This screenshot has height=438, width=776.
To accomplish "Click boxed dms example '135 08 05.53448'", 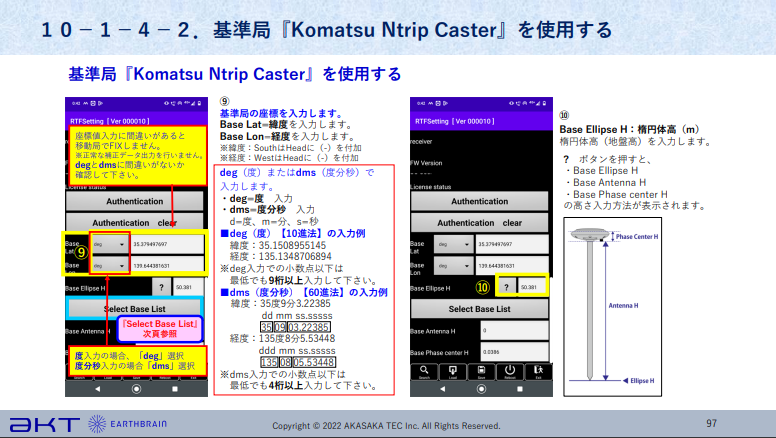I will [298, 362].
